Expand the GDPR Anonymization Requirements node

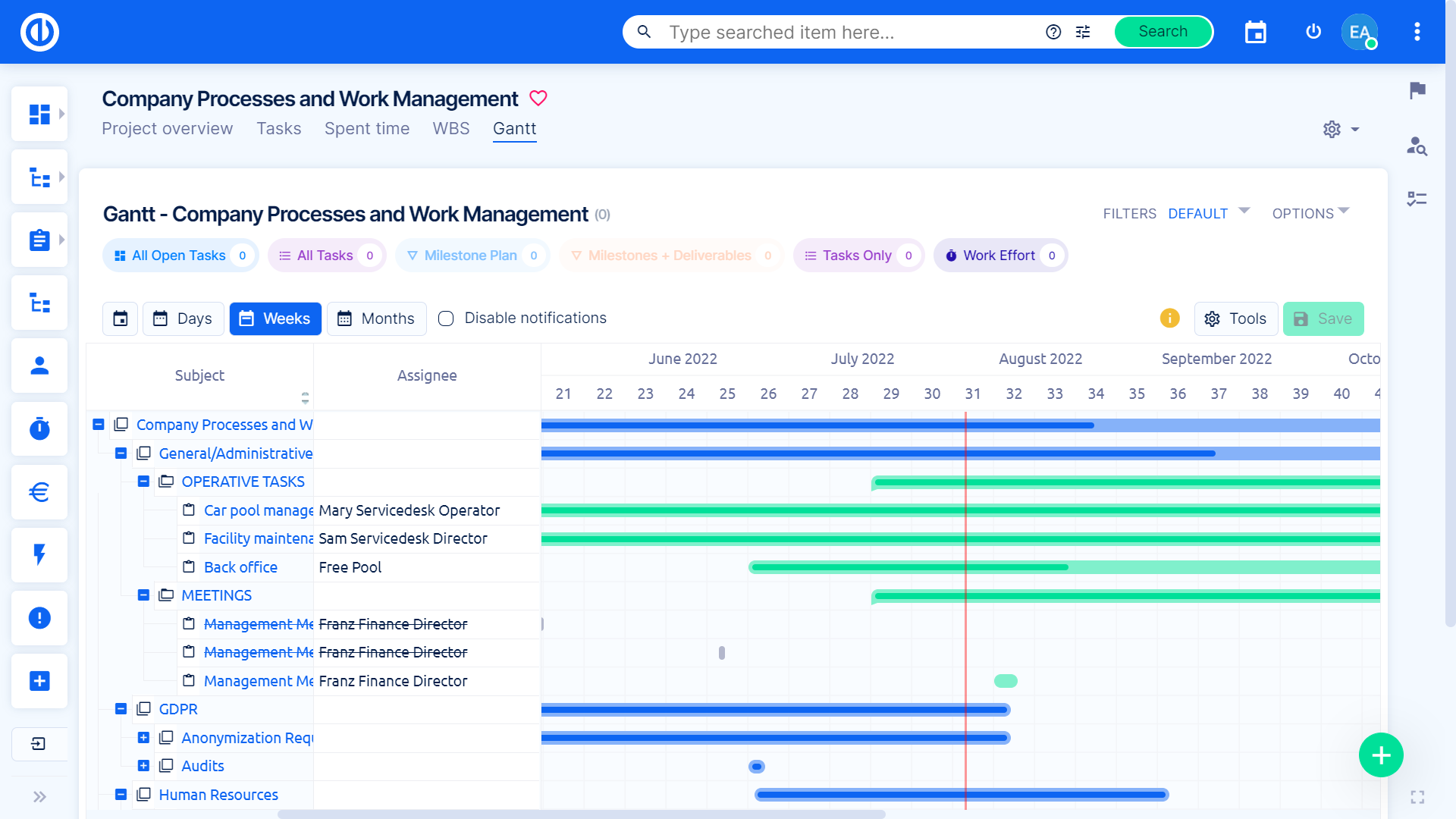[x=145, y=738]
